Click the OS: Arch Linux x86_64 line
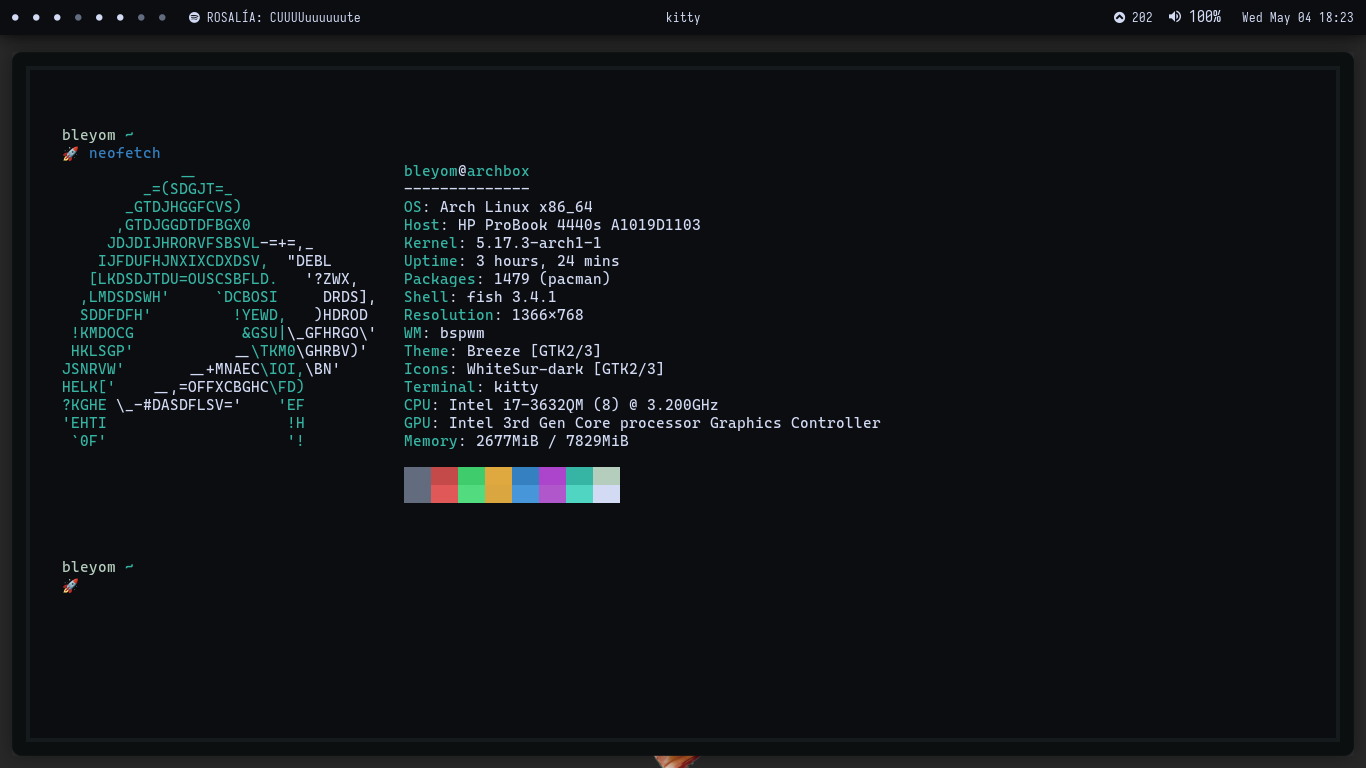 [498, 207]
